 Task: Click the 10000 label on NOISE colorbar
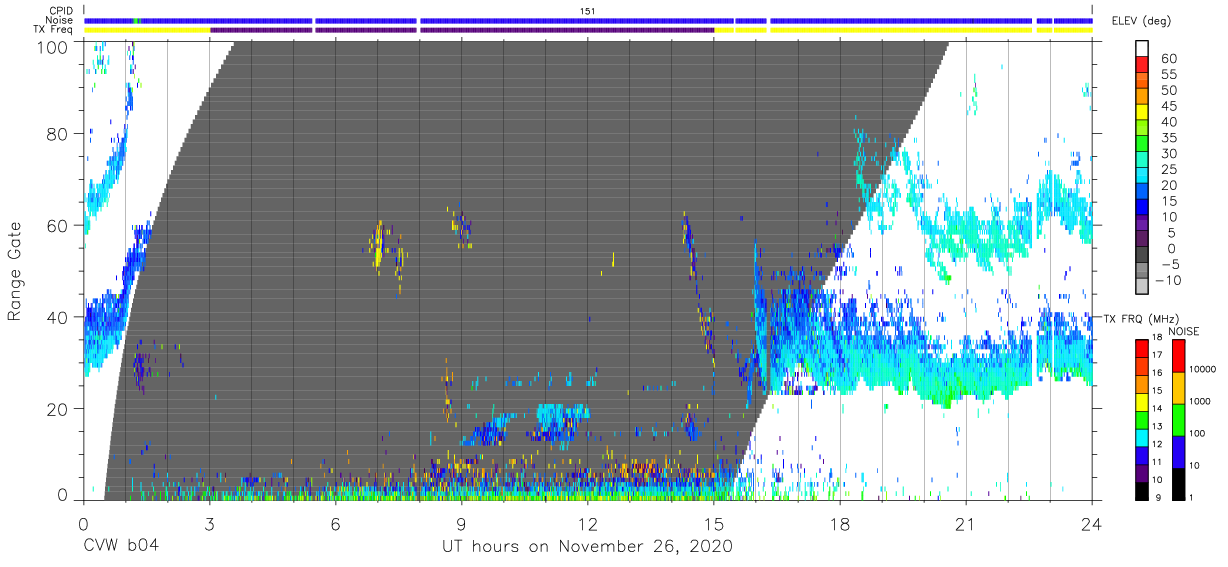click(x=1203, y=370)
